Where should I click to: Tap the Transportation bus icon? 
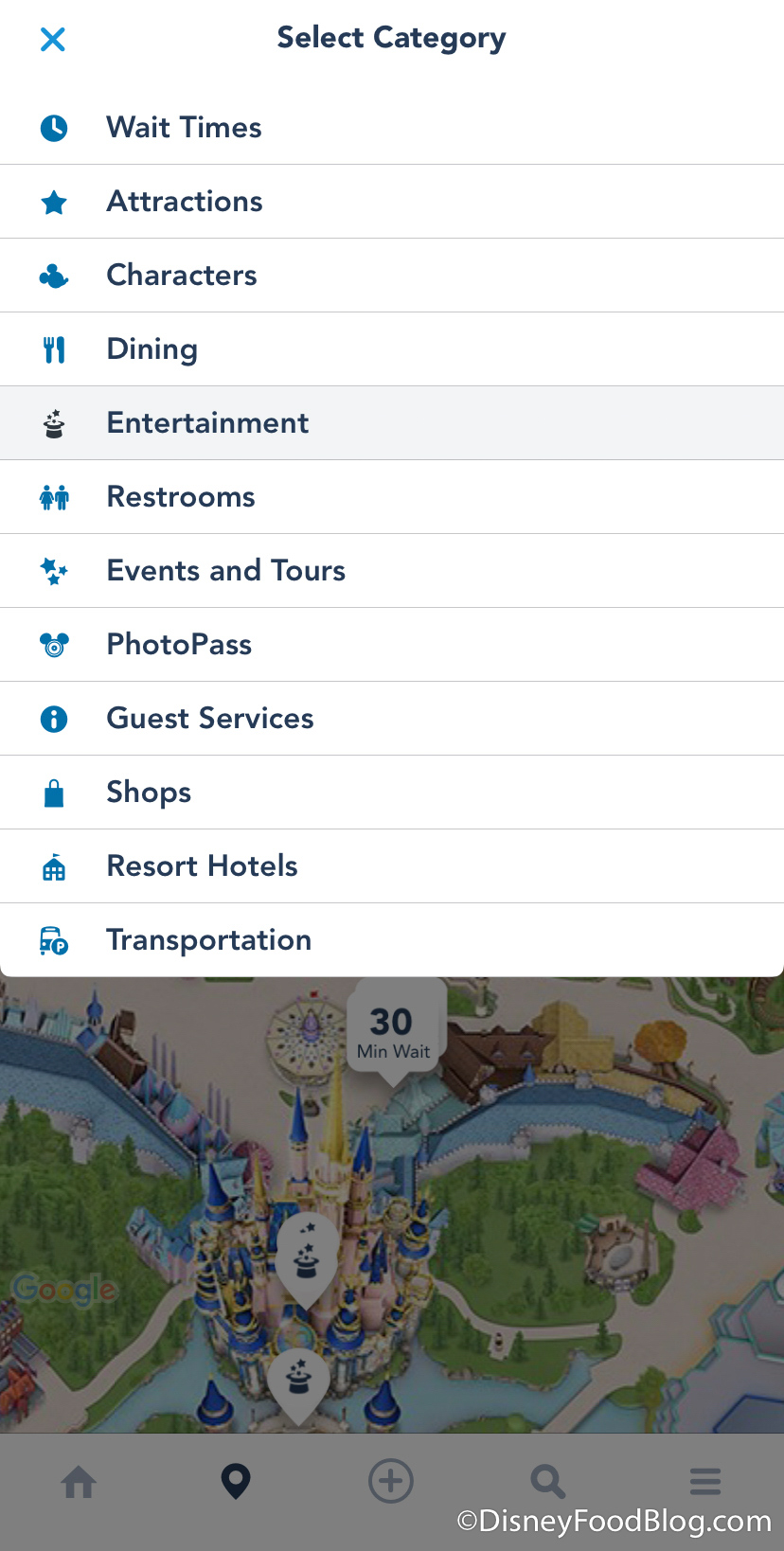[x=54, y=940]
